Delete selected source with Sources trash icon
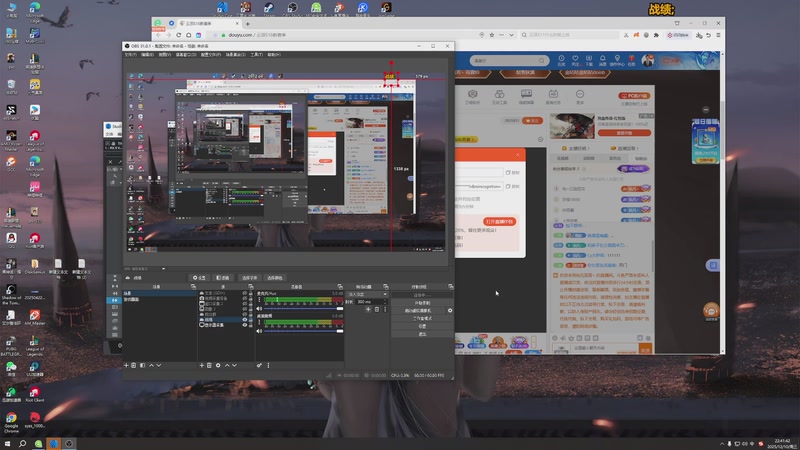 [x=209, y=365]
